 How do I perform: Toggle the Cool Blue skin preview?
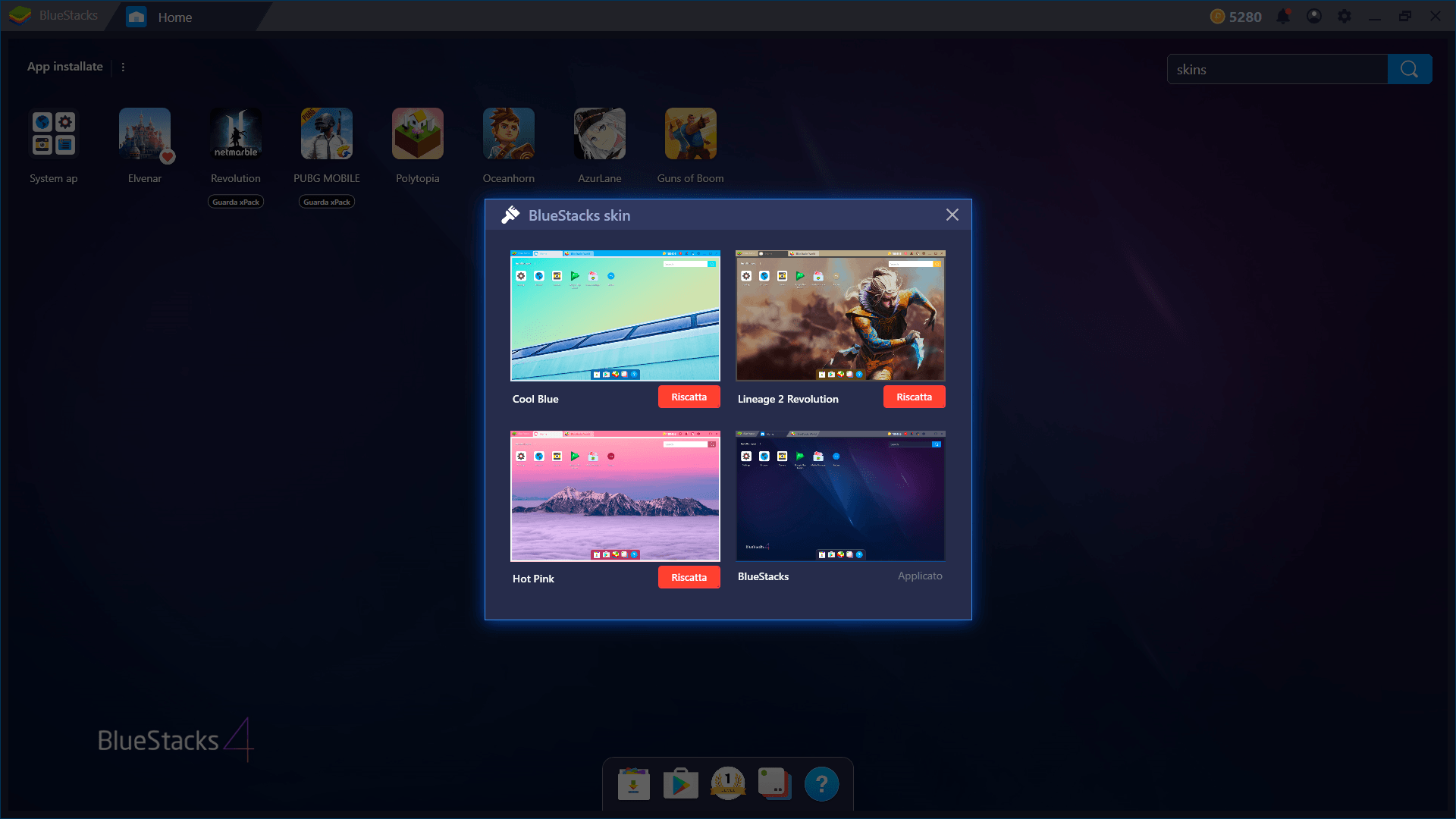click(615, 316)
